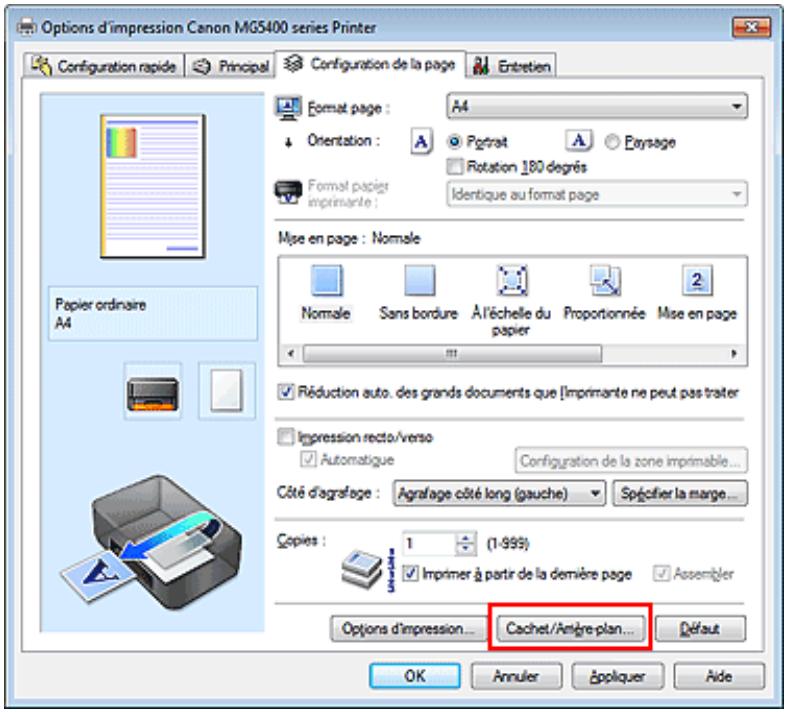Select the Sans bordure layout icon
Screen dimensions: 787x712
pyautogui.click(x=420, y=280)
